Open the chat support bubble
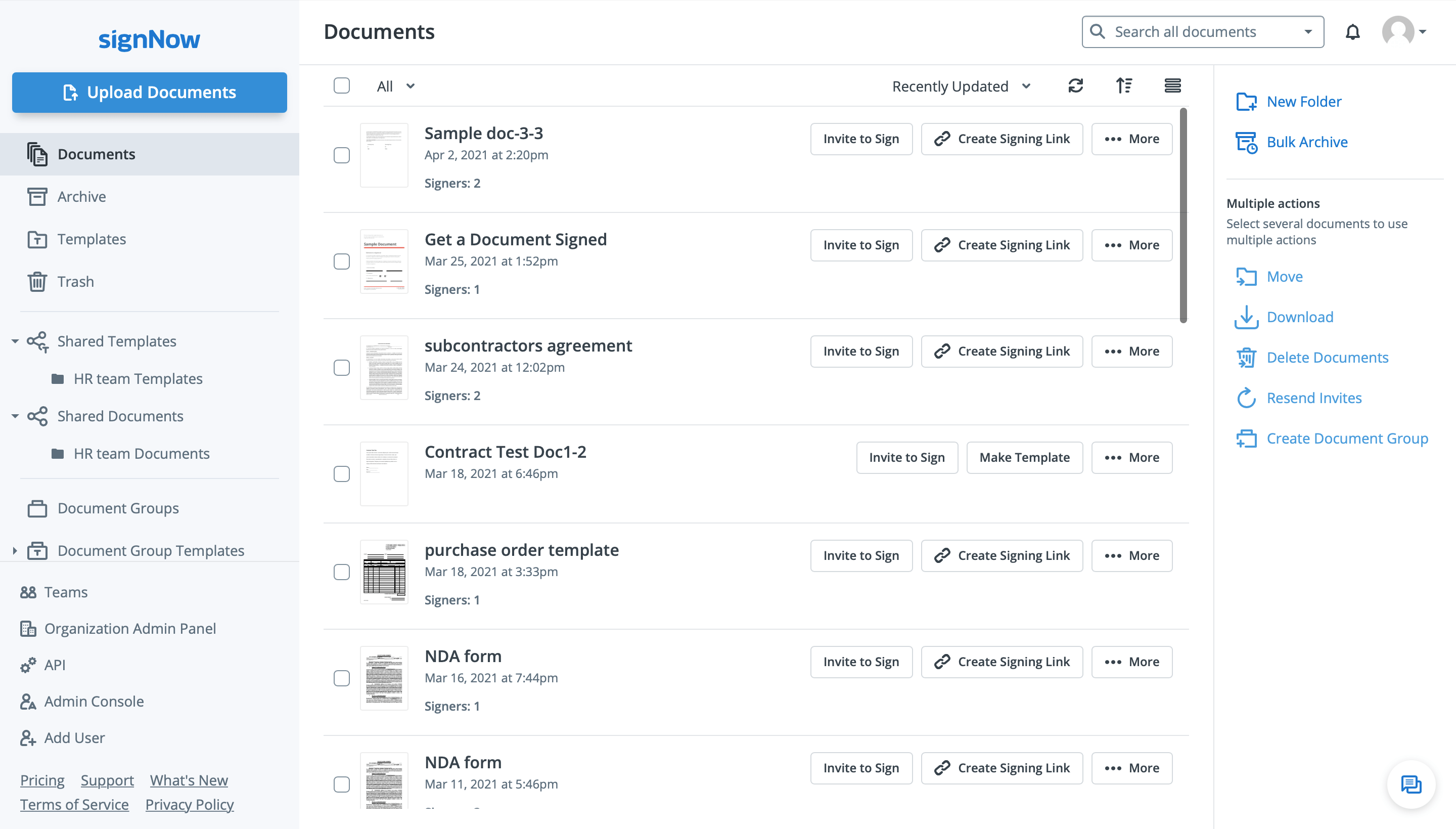Viewport: 1456px width, 829px height. pos(1410,784)
